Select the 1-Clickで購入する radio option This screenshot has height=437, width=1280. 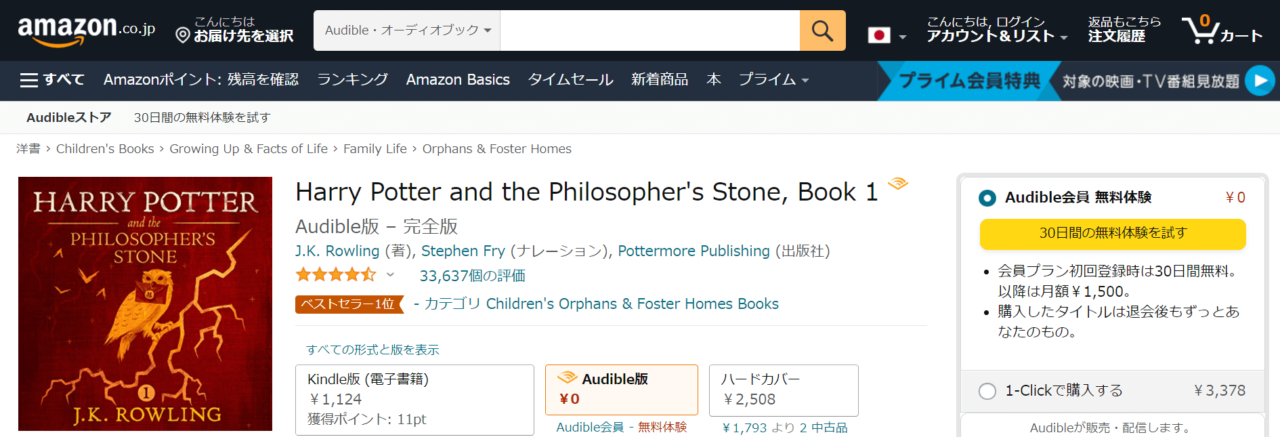pyautogui.click(x=988, y=391)
